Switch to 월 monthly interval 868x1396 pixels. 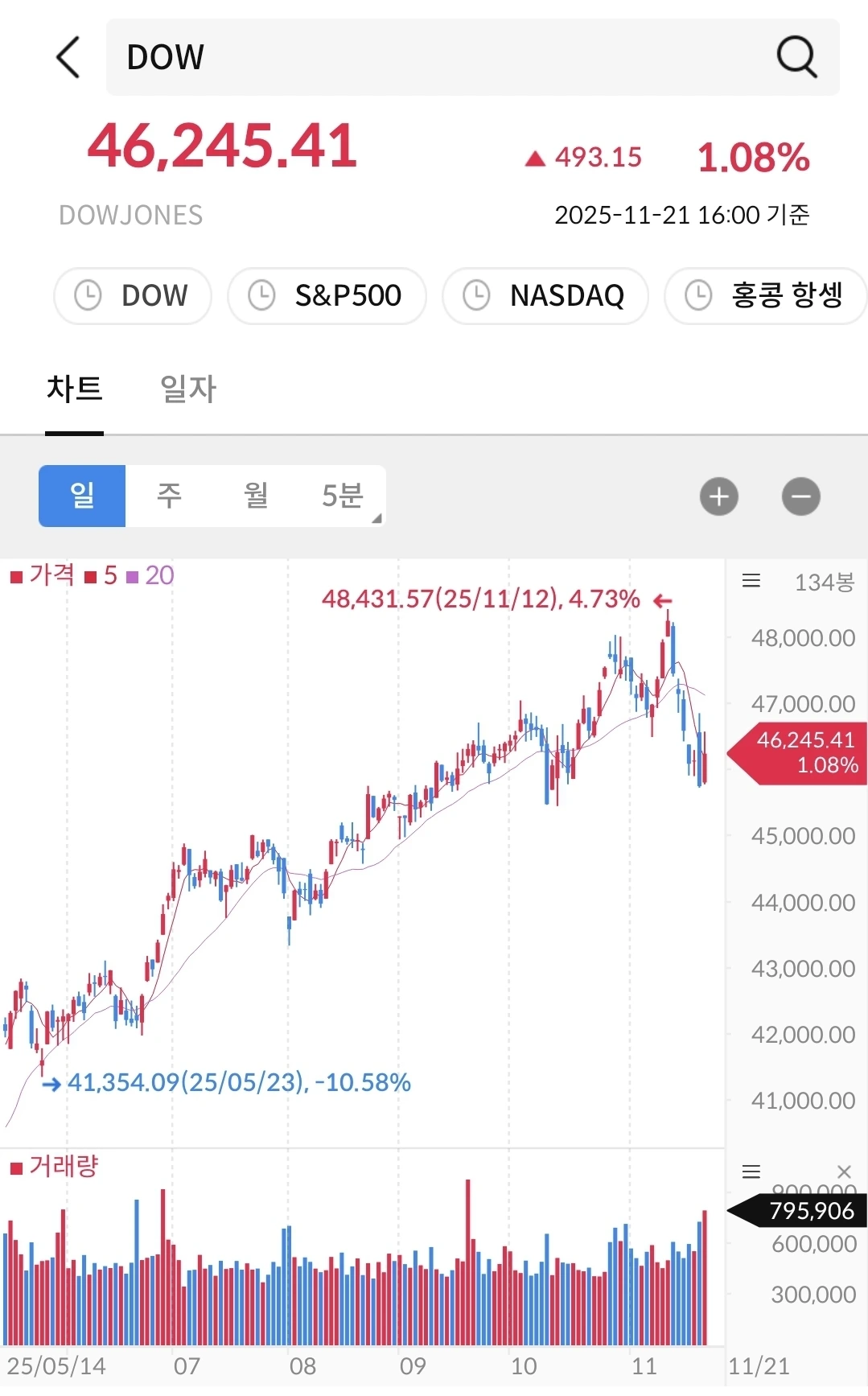(x=256, y=496)
